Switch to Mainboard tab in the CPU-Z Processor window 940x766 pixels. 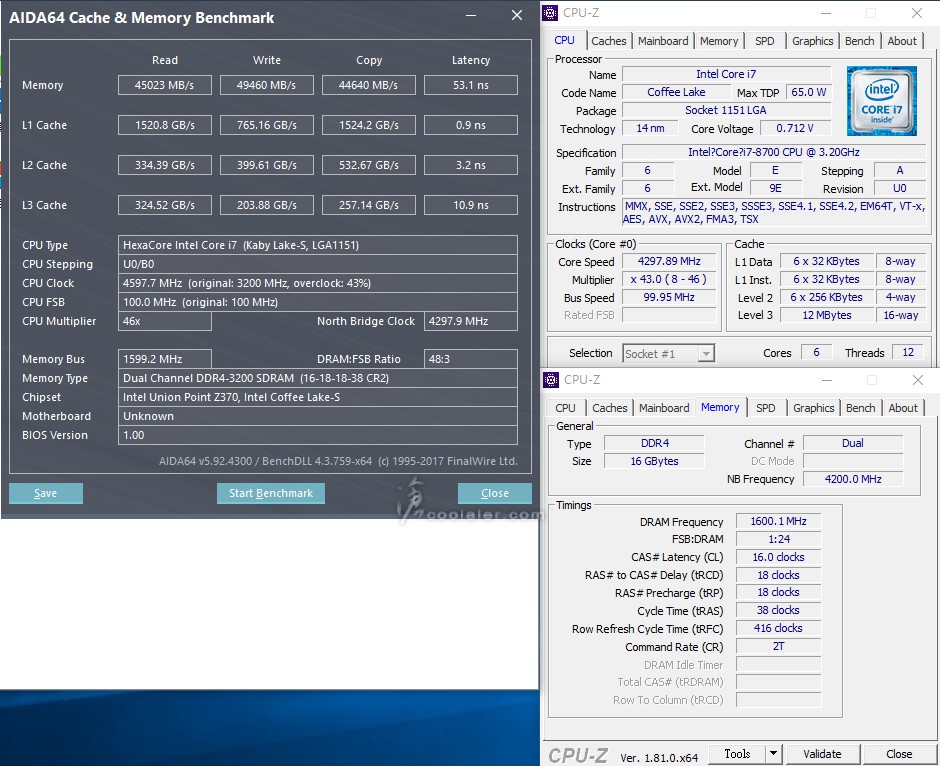click(663, 41)
